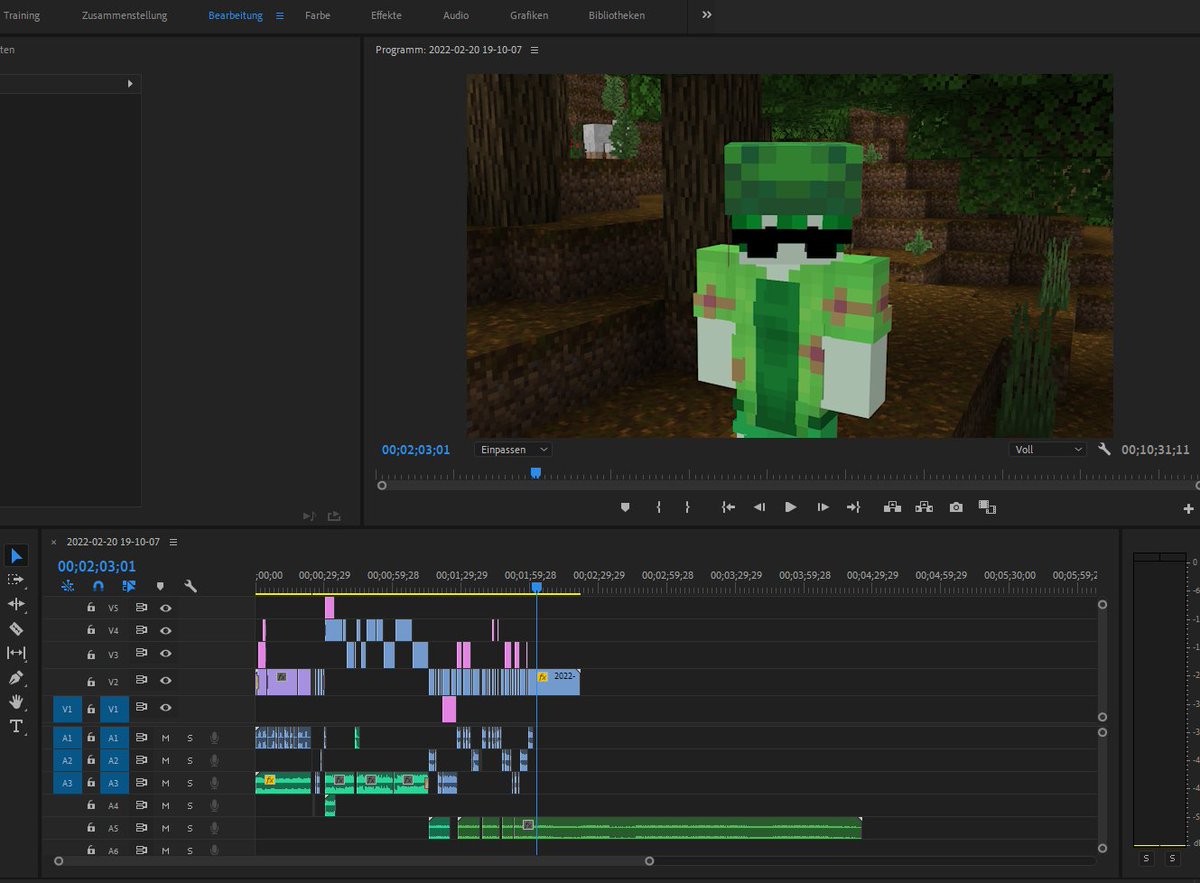1200x883 pixels.
Task: Toggle nest sequence insert mode
Action: click(x=68, y=587)
